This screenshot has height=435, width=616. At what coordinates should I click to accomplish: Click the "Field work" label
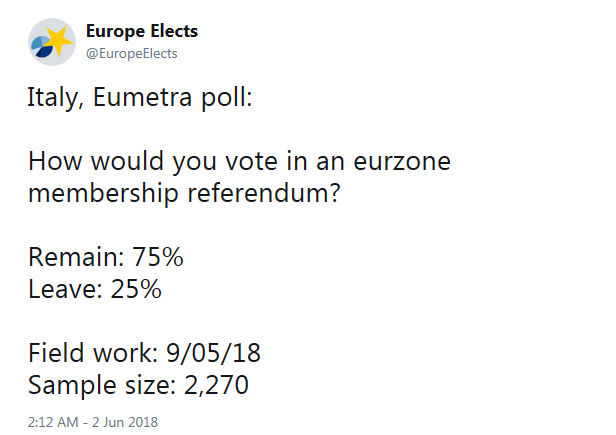(x=86, y=353)
